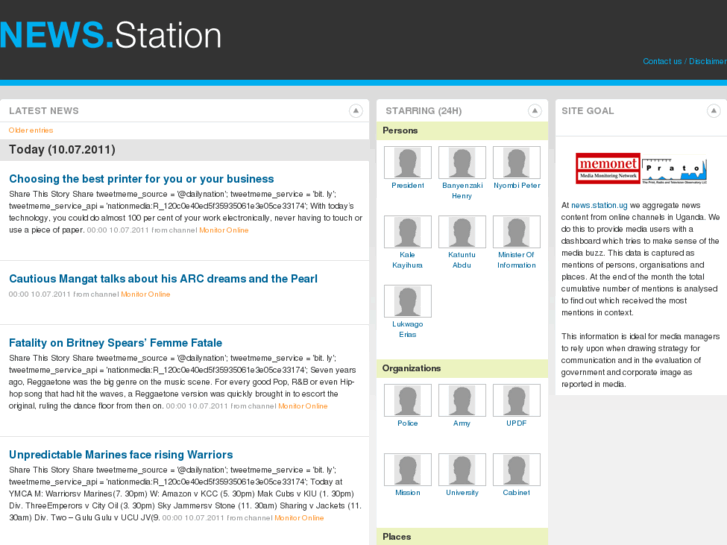View Minister Of Information avatar image
This screenshot has height=545, width=727.
pyautogui.click(x=517, y=231)
